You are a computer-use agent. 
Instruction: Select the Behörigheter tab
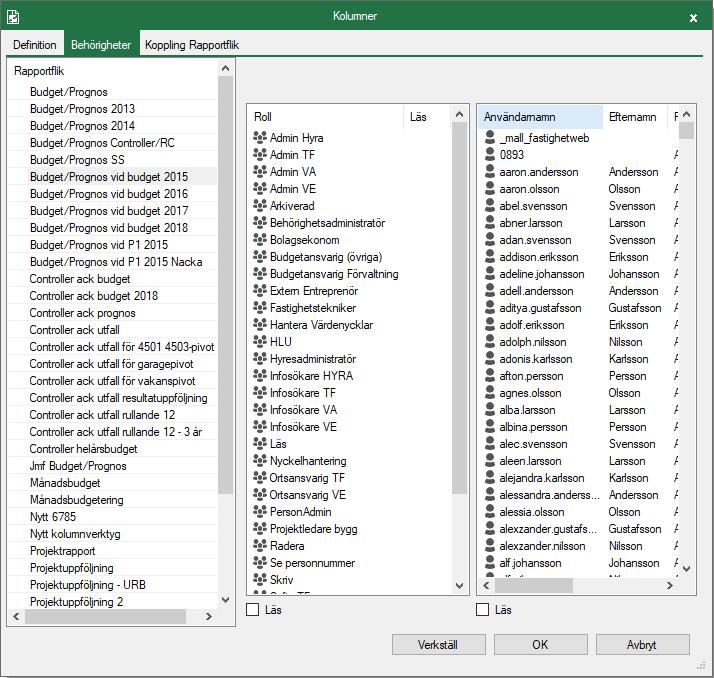[101, 45]
